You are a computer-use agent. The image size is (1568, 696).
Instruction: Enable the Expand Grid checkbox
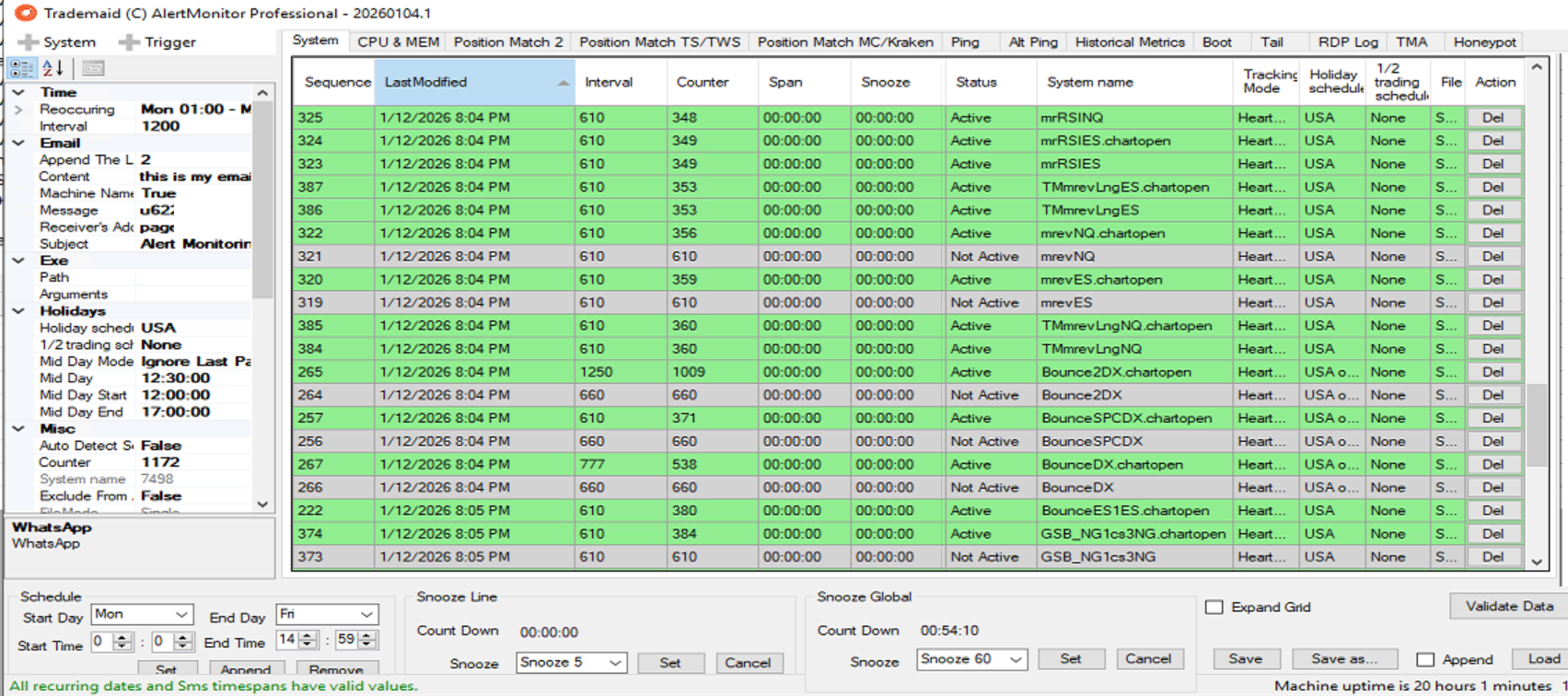(1214, 608)
